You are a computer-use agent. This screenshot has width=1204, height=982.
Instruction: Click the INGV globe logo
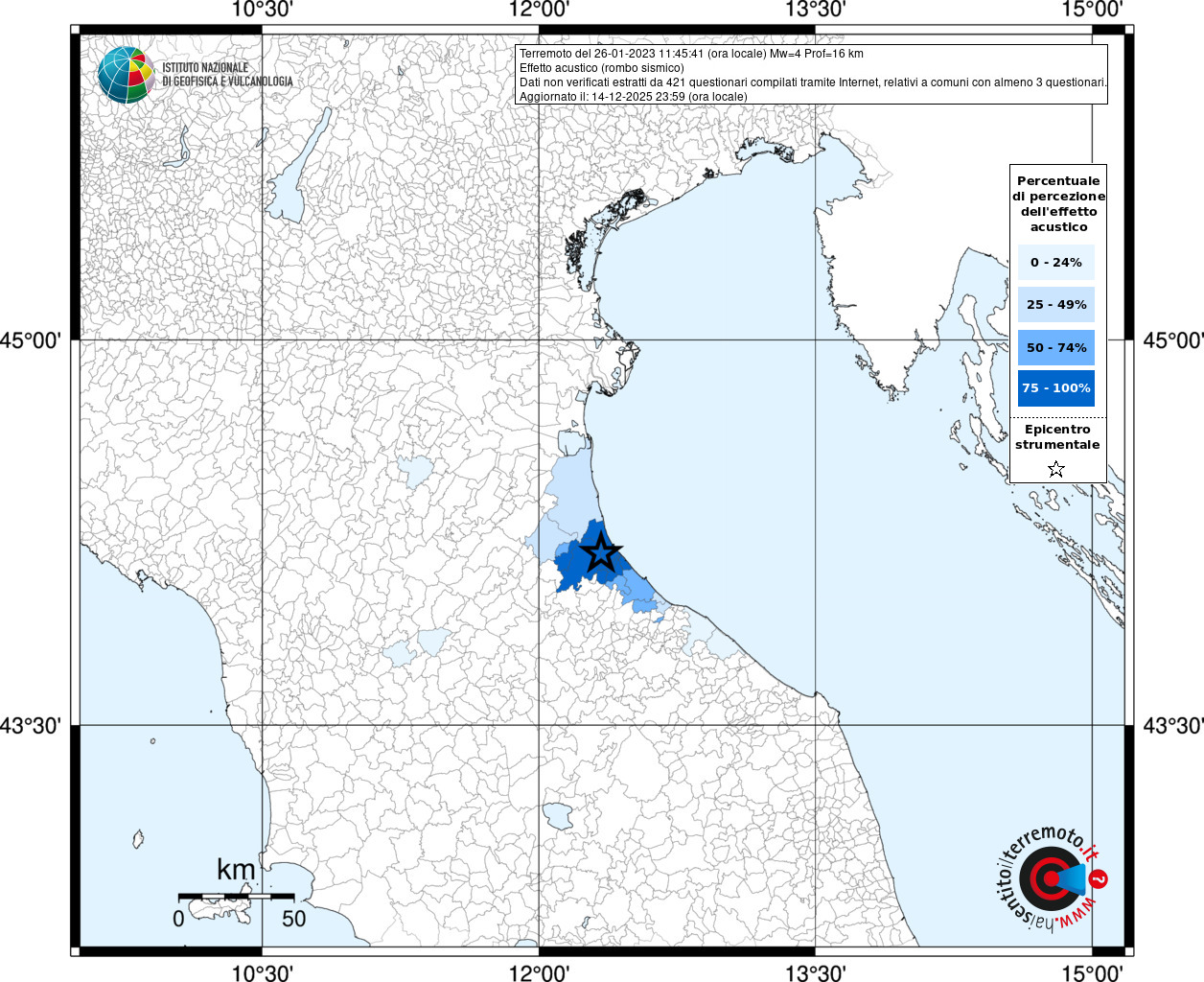coord(127,75)
